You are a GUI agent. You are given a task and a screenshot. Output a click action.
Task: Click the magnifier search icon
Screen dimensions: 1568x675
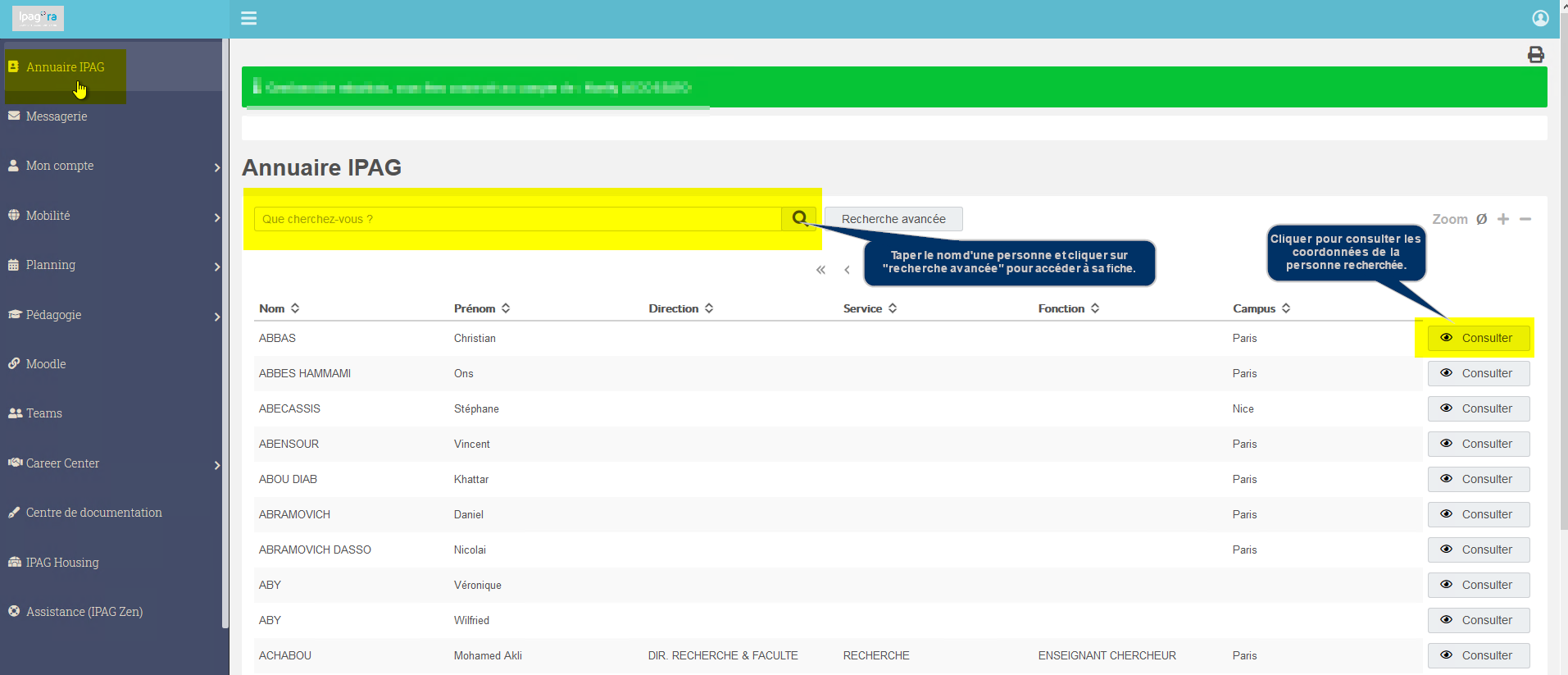799,218
